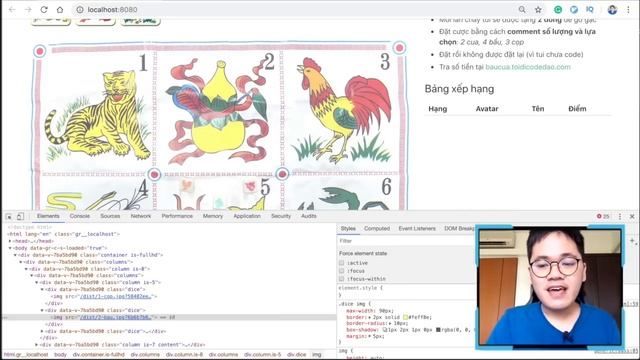Click the localhost:8080 address bar
The image size is (640, 360).
294,9
